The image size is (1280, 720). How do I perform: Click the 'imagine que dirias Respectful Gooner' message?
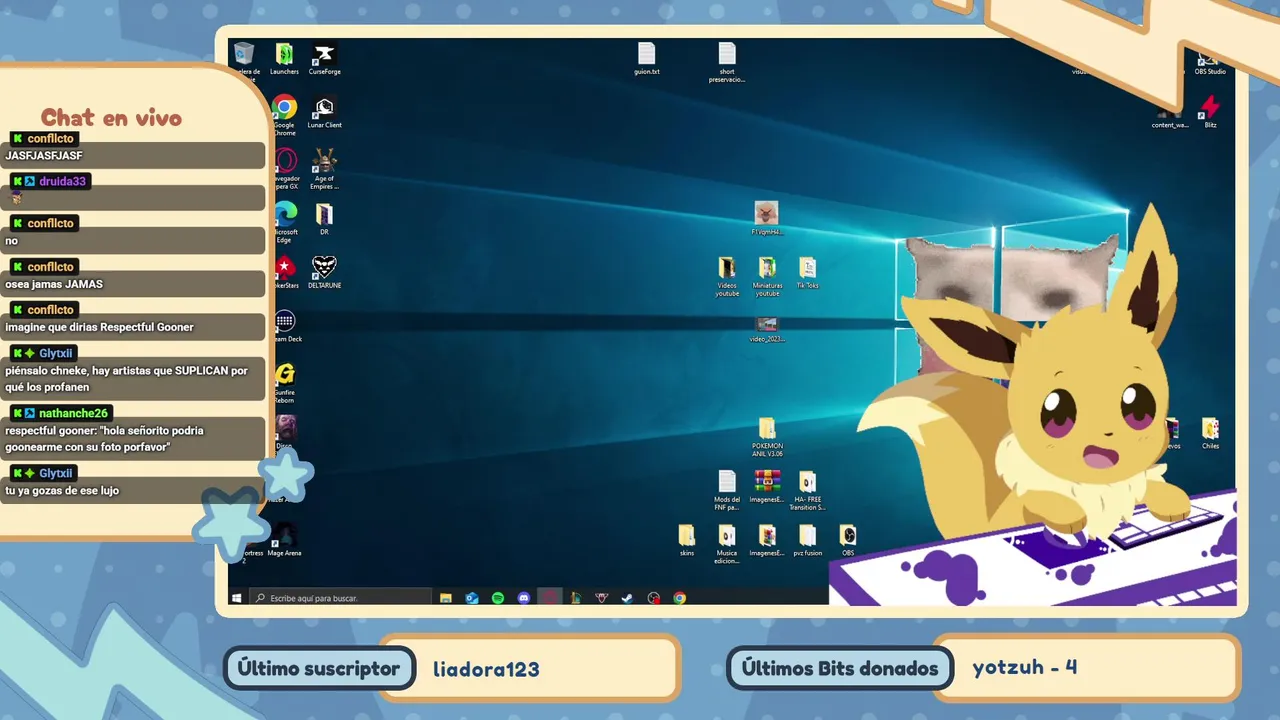click(99, 327)
